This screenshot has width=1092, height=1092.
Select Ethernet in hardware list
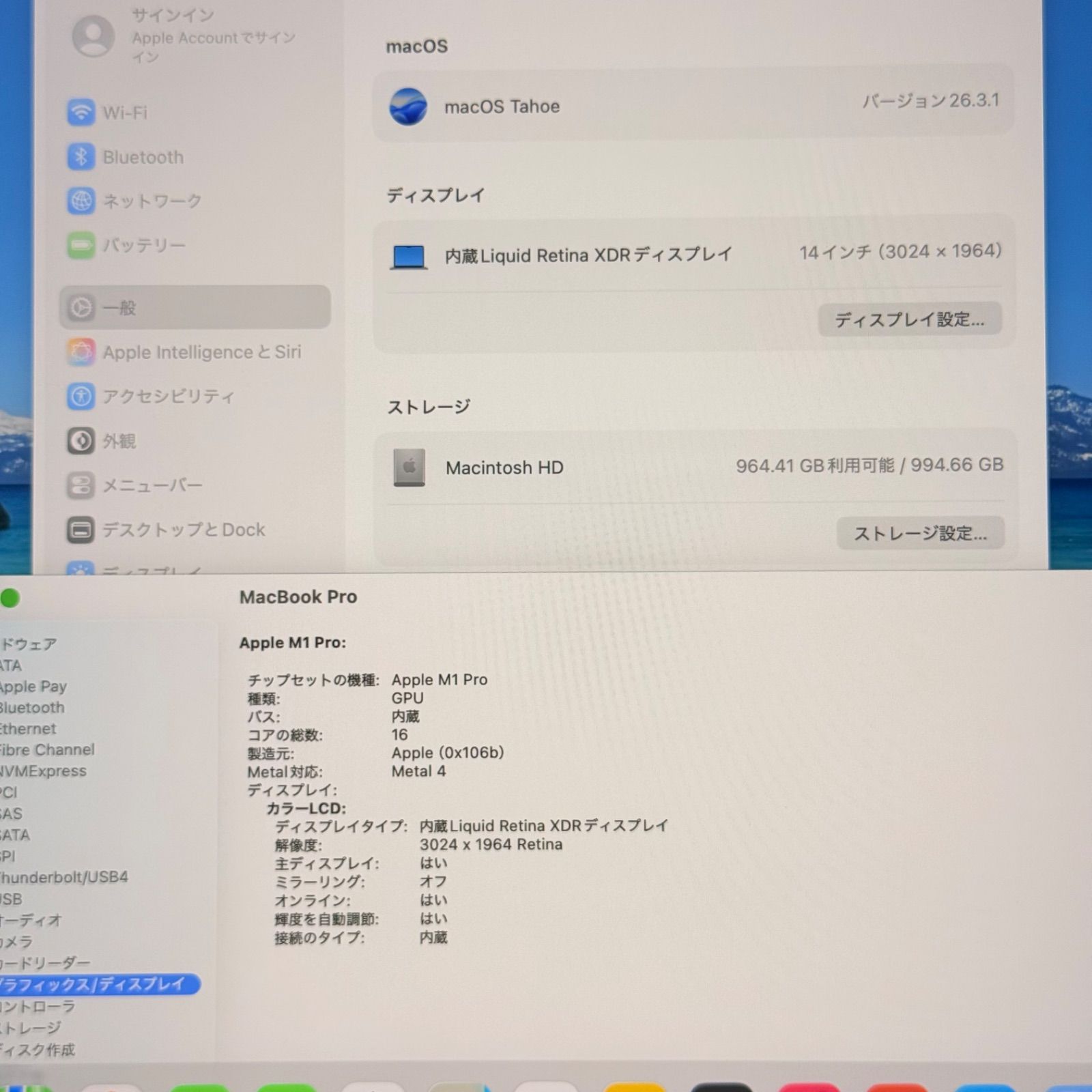click(x=28, y=729)
